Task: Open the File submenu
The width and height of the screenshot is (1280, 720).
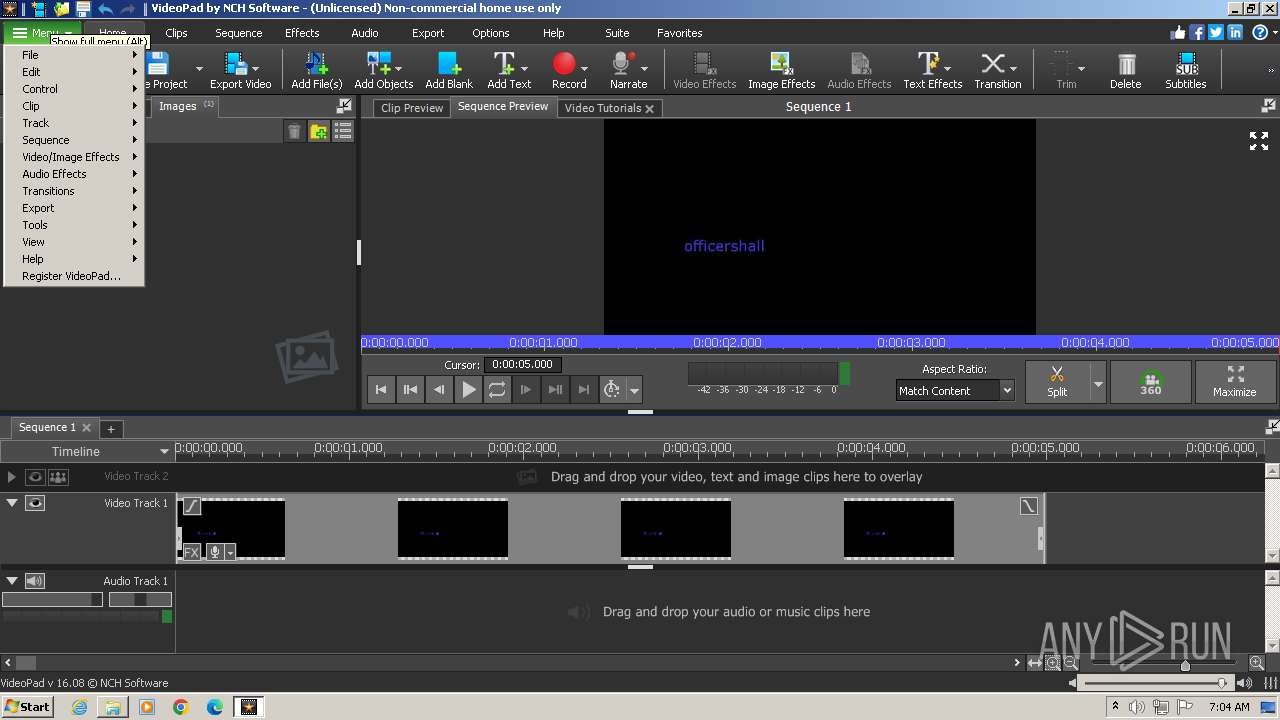Action: pos(74,55)
